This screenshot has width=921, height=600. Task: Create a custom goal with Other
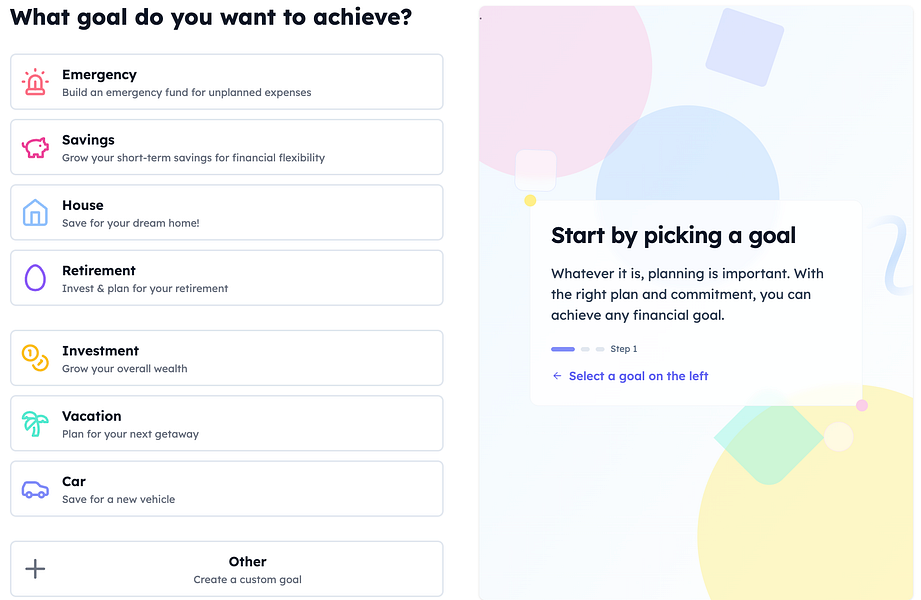point(227,569)
